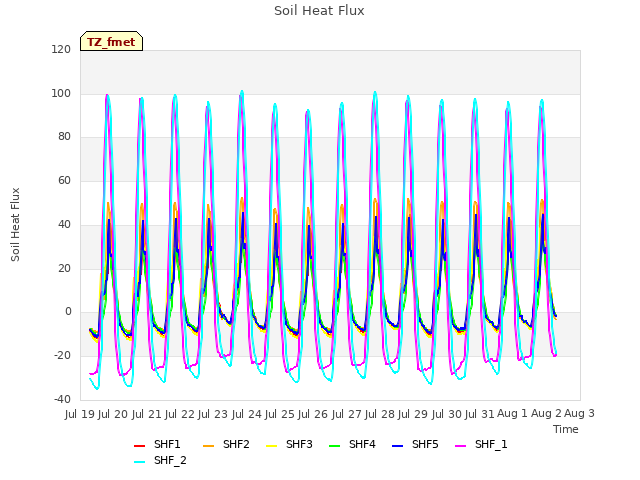Click the Aug 3 x-axis date label
Viewport: 640px width, 480px height.
(x=580, y=414)
